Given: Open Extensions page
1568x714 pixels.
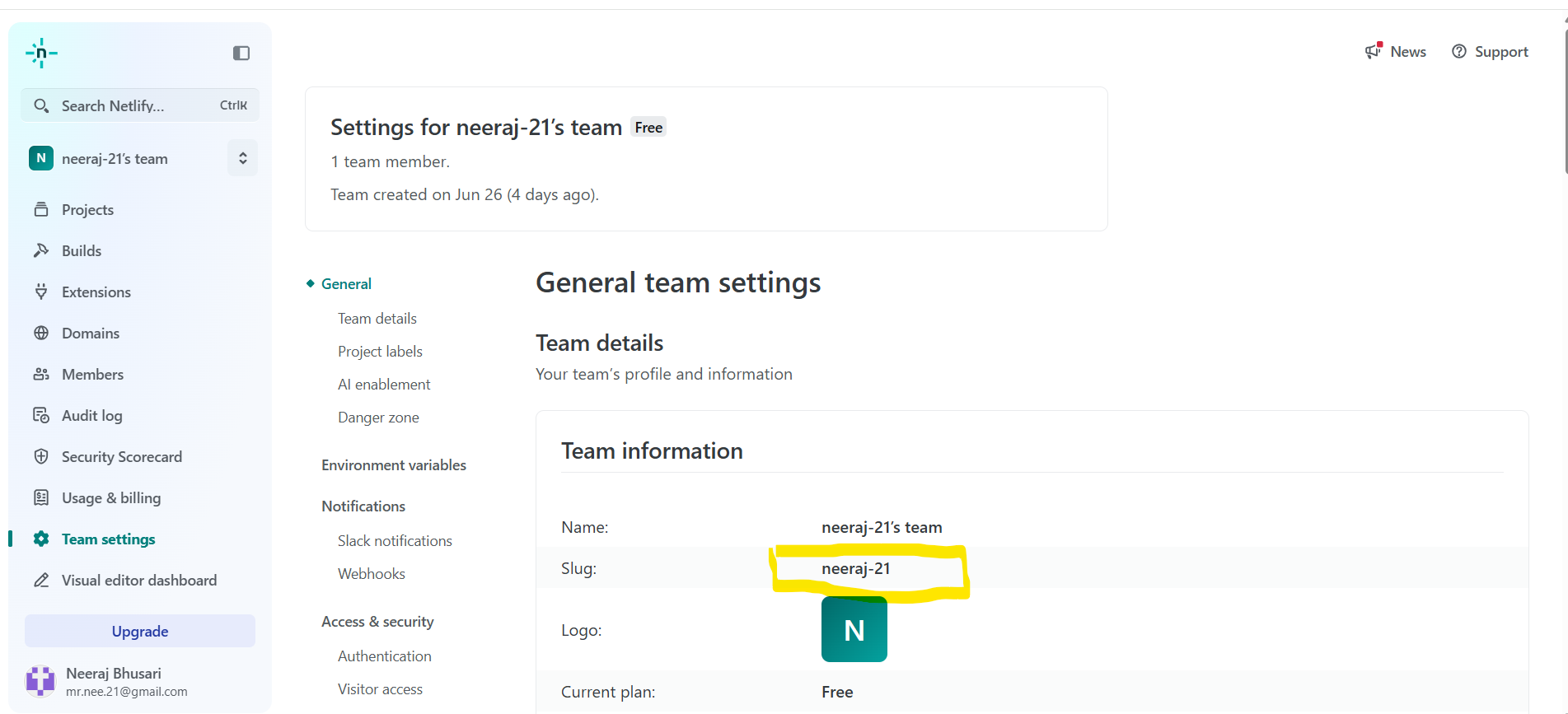Looking at the screenshot, I should click(96, 292).
